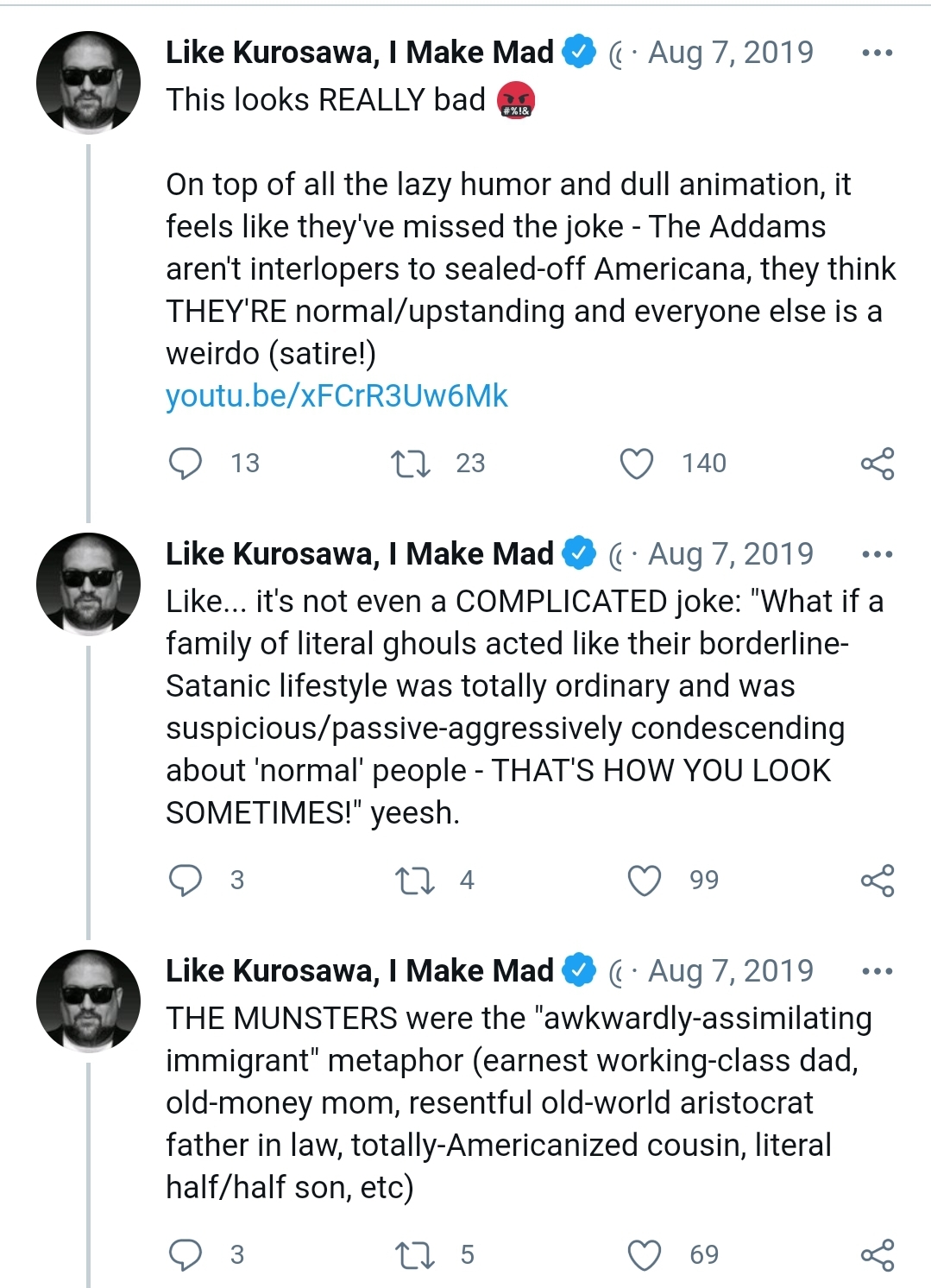Viewport: 931px width, 1288px height.
Task: Open more options on THE MUNSTERS tweet
Action: 878,971
